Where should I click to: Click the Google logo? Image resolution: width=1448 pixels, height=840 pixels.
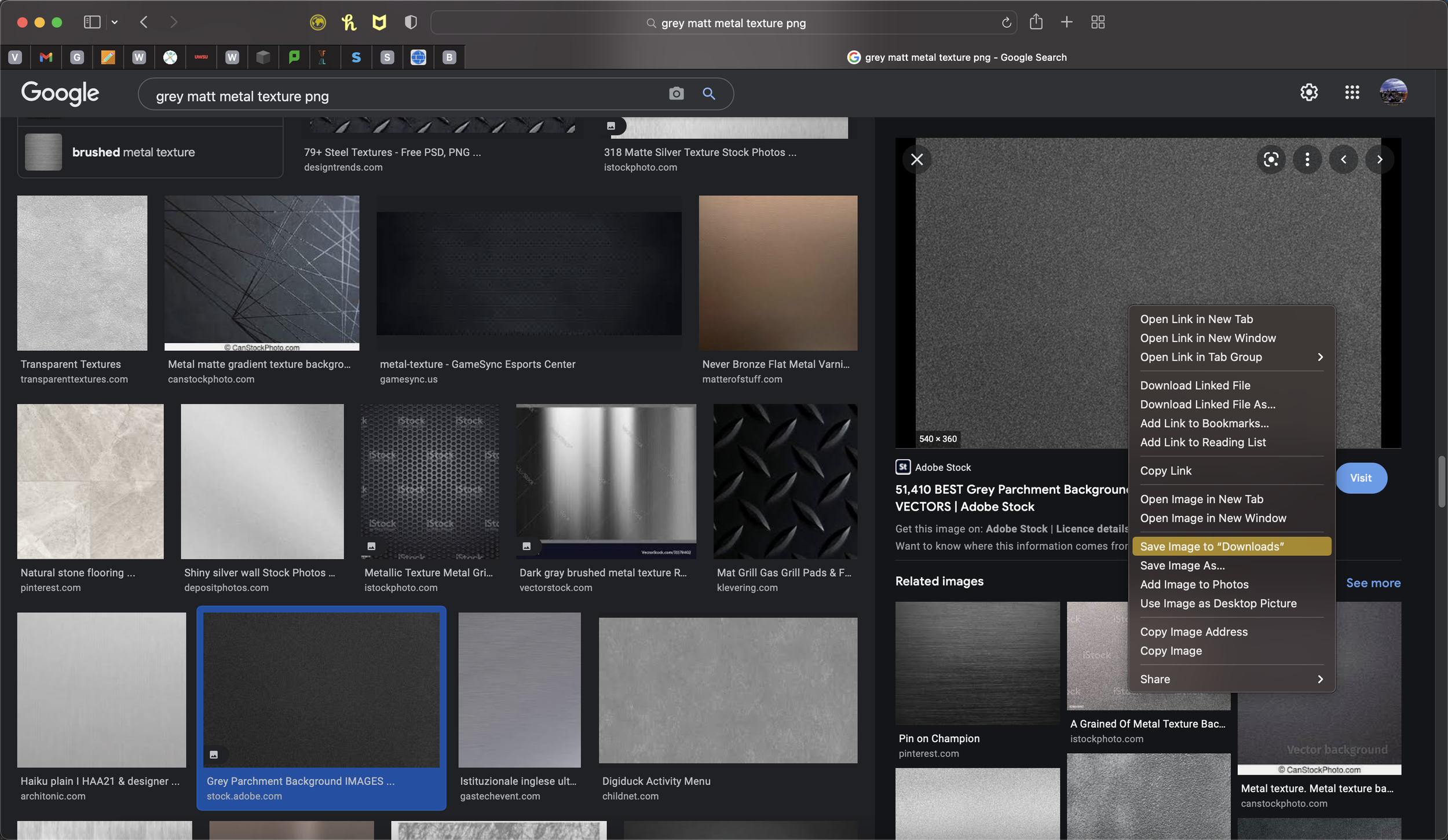pyautogui.click(x=60, y=93)
